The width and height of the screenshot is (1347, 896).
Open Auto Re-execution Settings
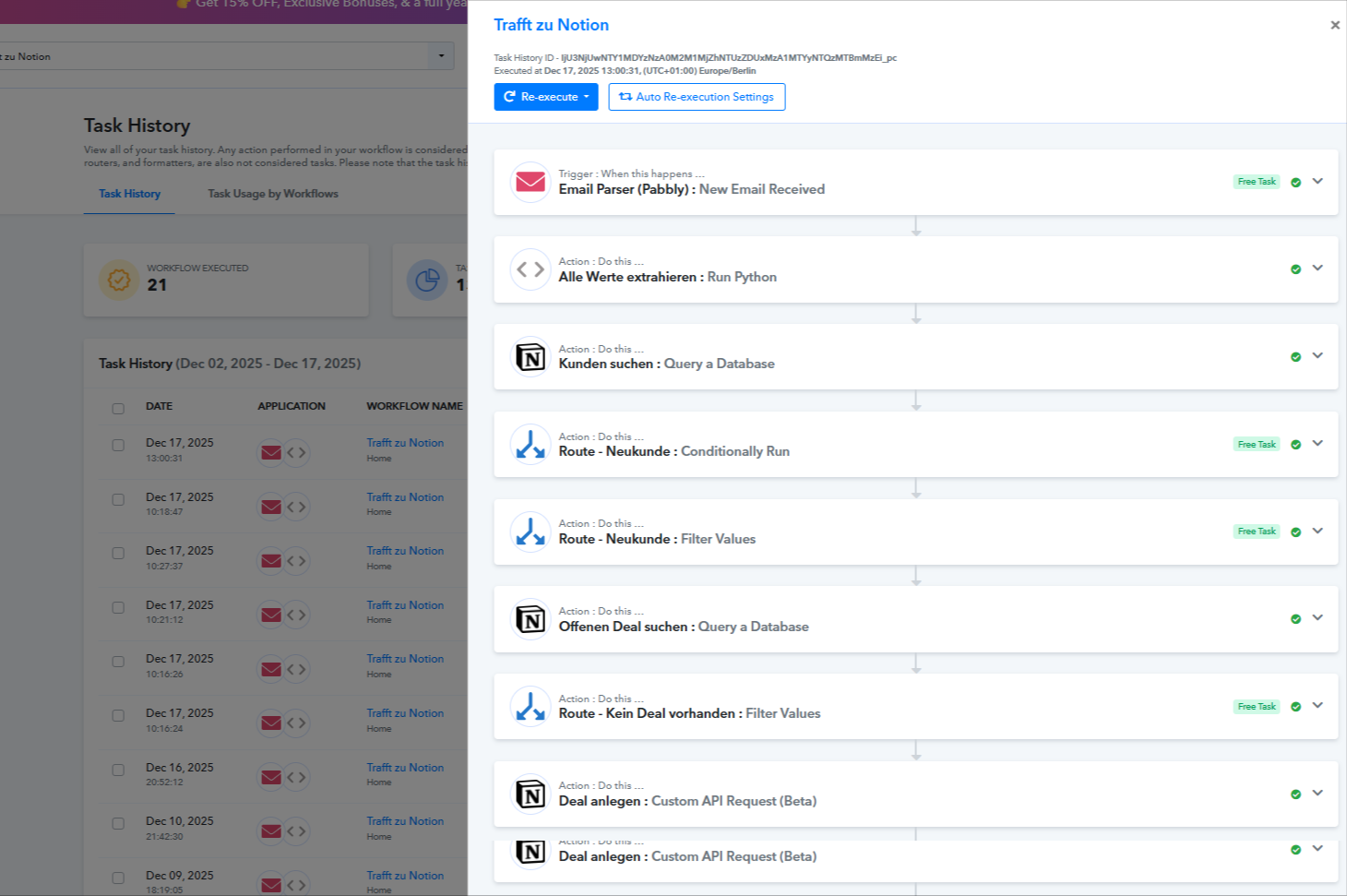(x=697, y=97)
